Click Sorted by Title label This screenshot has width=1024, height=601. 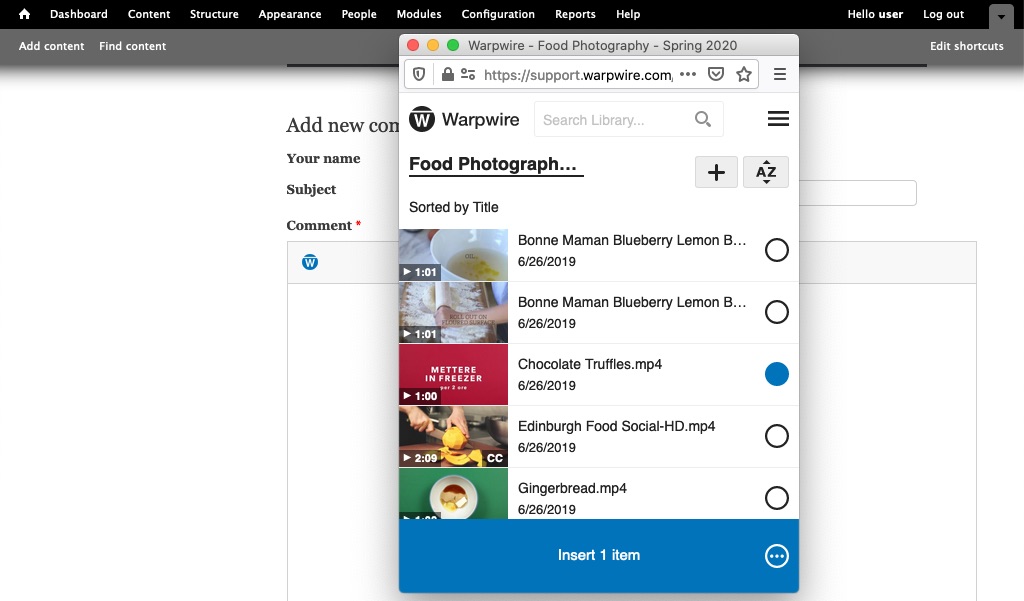click(x=453, y=207)
